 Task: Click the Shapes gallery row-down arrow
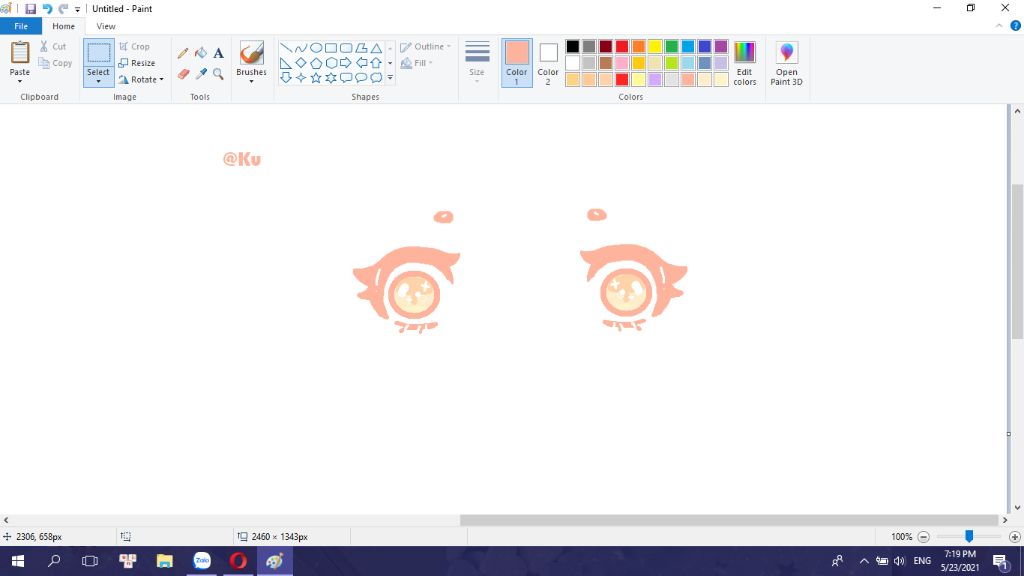pyautogui.click(x=390, y=63)
